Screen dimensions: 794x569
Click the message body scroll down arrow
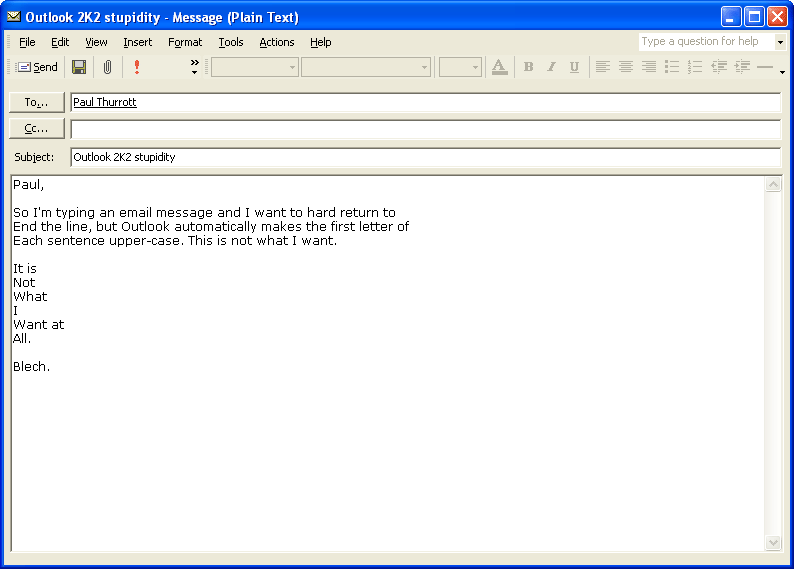coord(773,542)
